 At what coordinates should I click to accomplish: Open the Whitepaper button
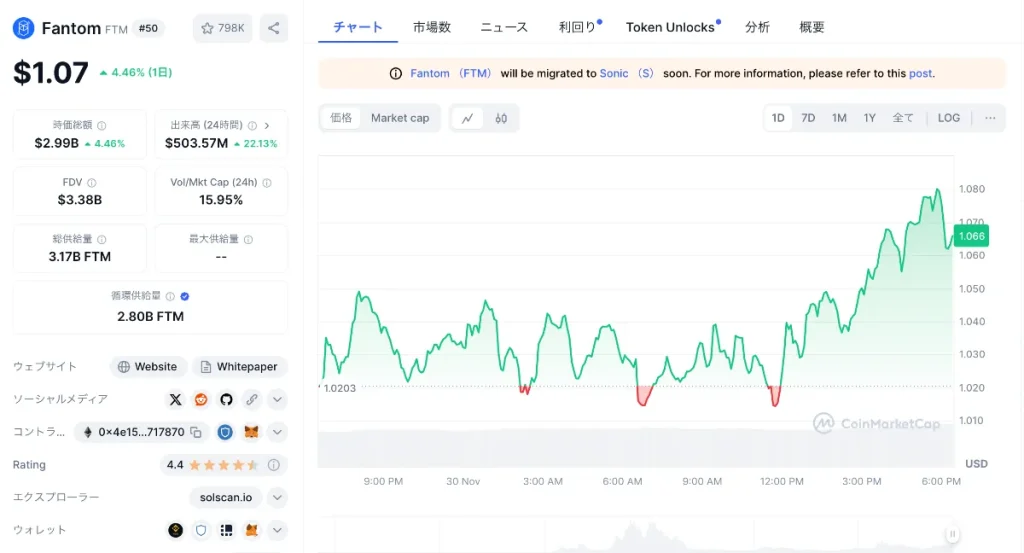pos(239,367)
